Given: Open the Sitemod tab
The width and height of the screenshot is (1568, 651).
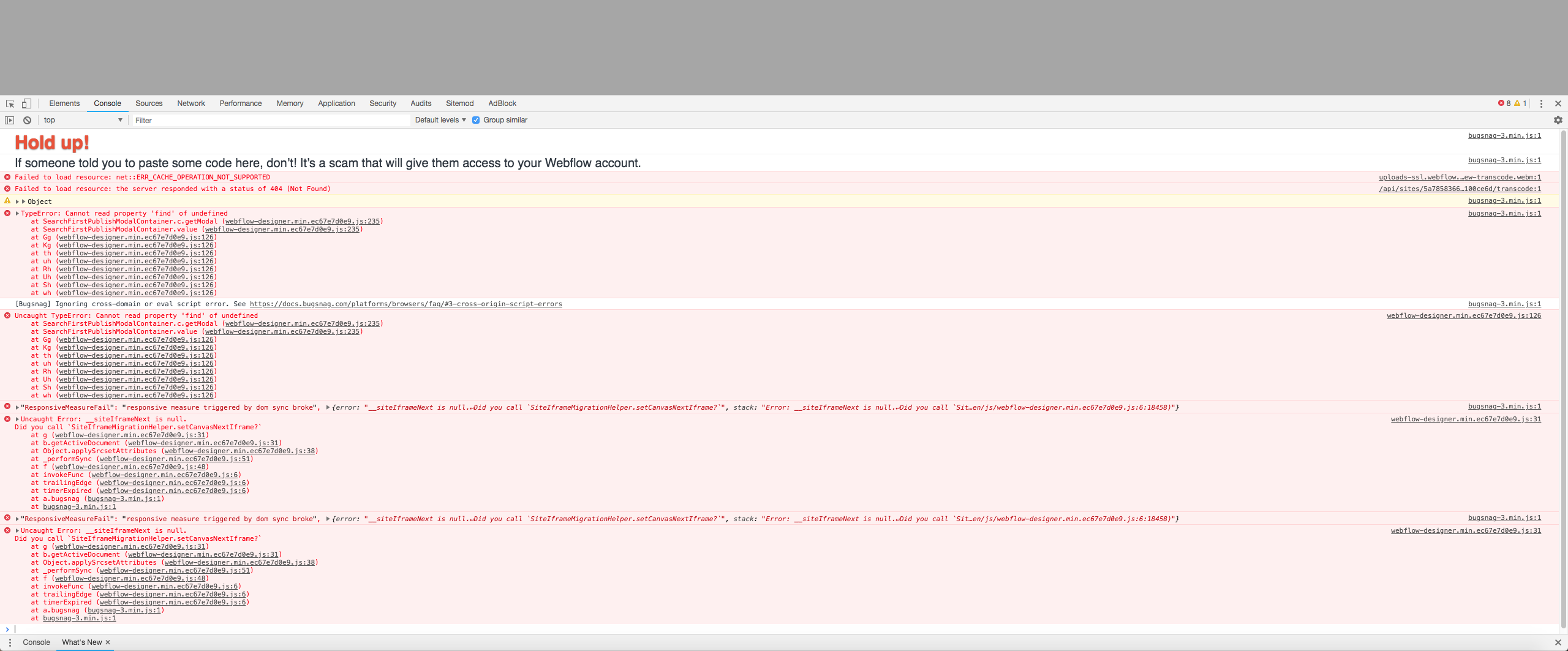Looking at the screenshot, I should 460,103.
